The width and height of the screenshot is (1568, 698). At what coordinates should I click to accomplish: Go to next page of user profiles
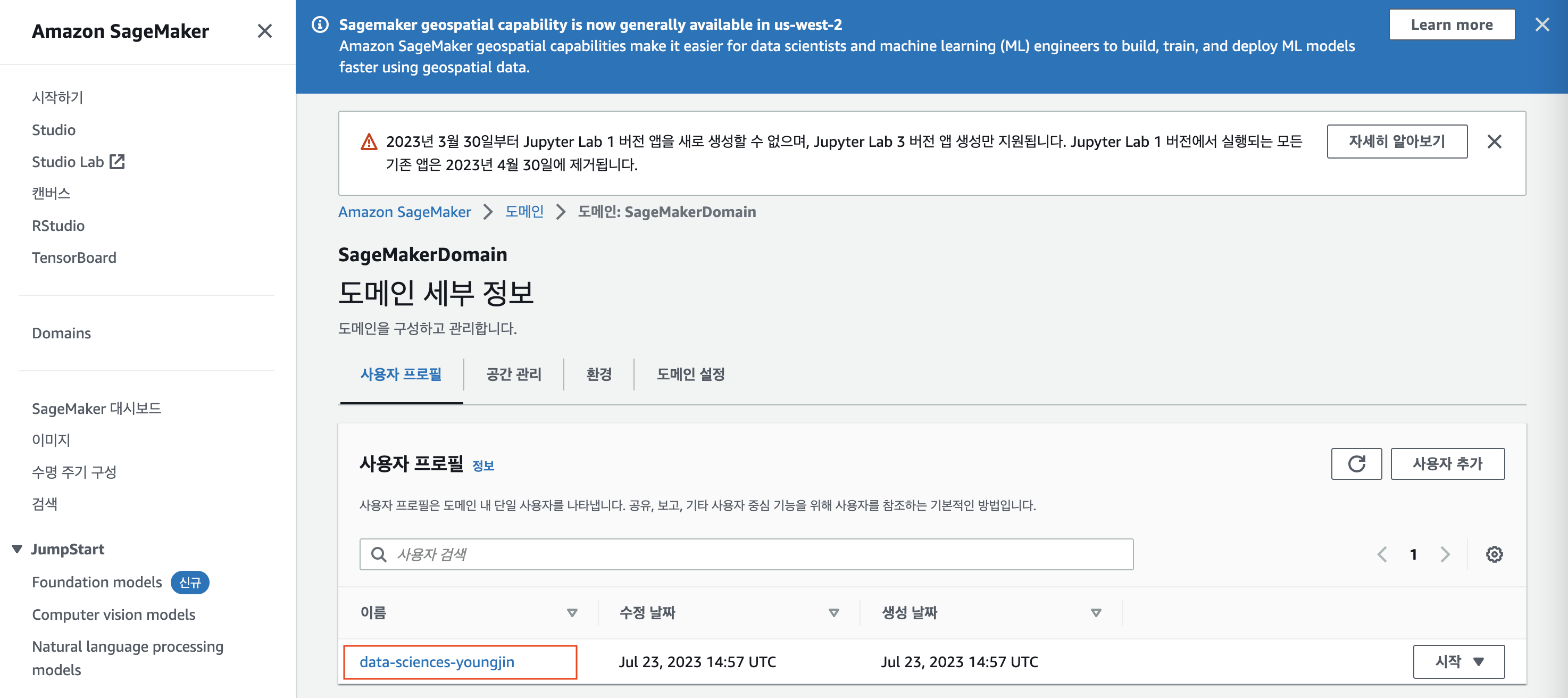(x=1445, y=554)
